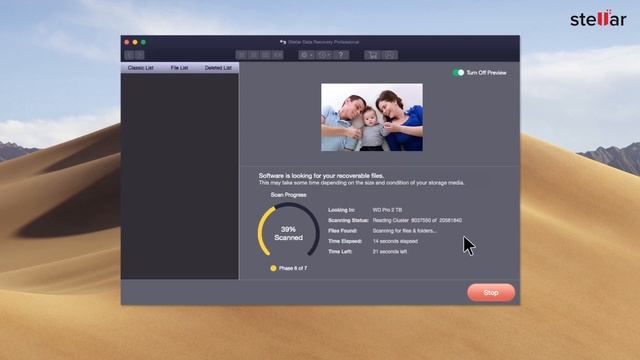Click the 'Scan Progress' heading
The image size is (640, 360).
point(288,195)
